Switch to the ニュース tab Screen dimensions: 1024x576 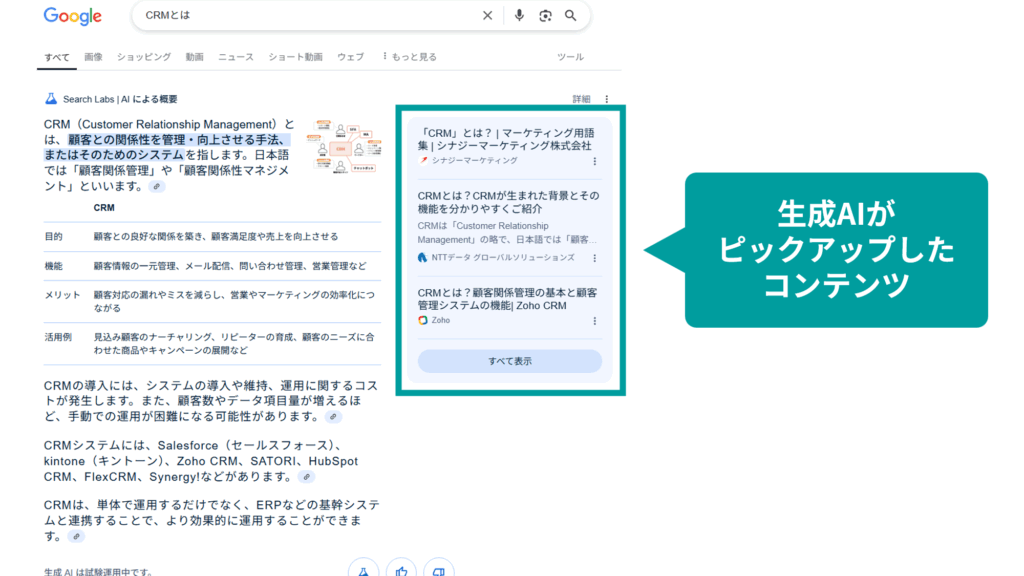pyautogui.click(x=236, y=57)
